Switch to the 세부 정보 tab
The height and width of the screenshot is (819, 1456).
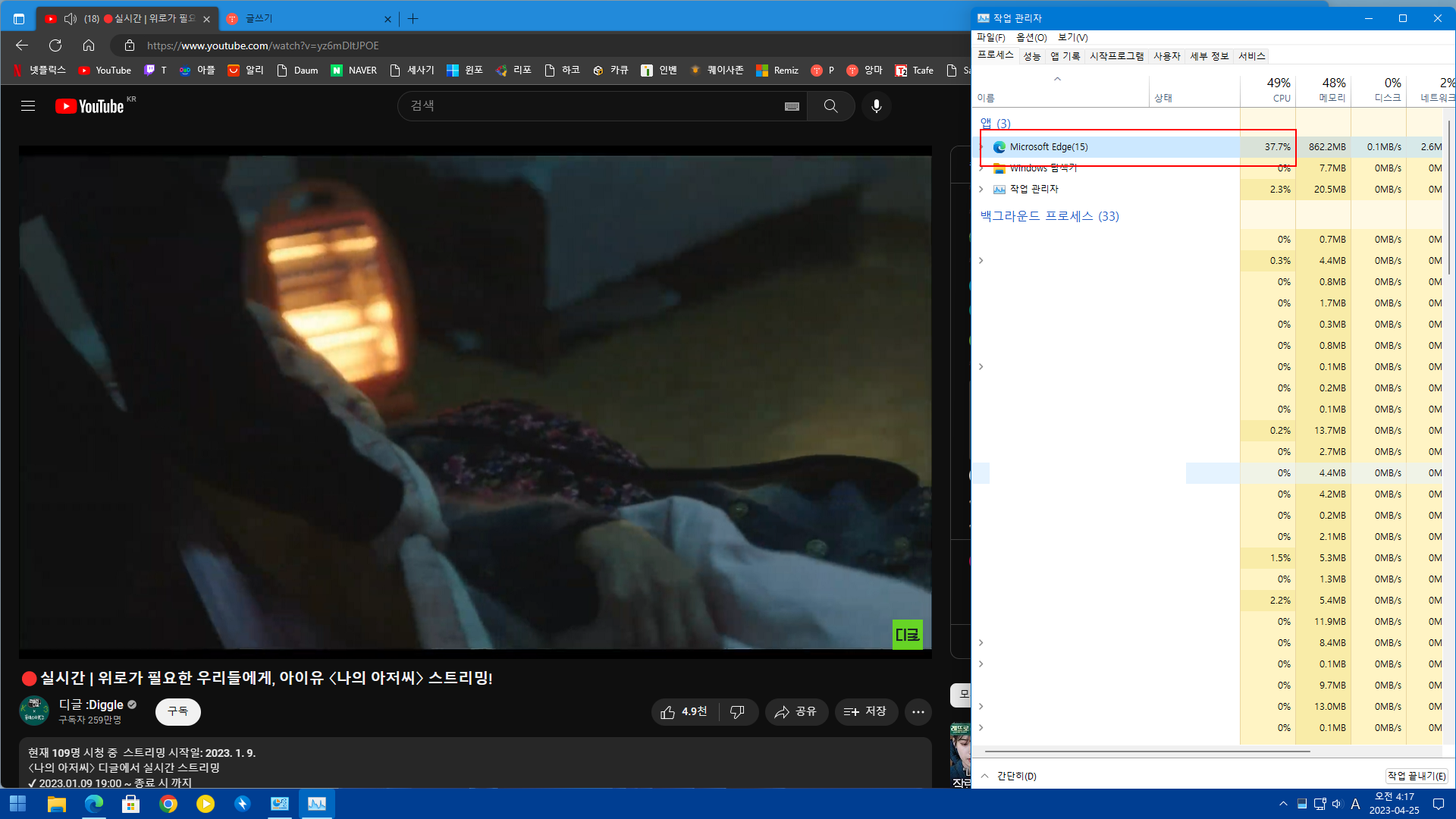(x=1209, y=56)
